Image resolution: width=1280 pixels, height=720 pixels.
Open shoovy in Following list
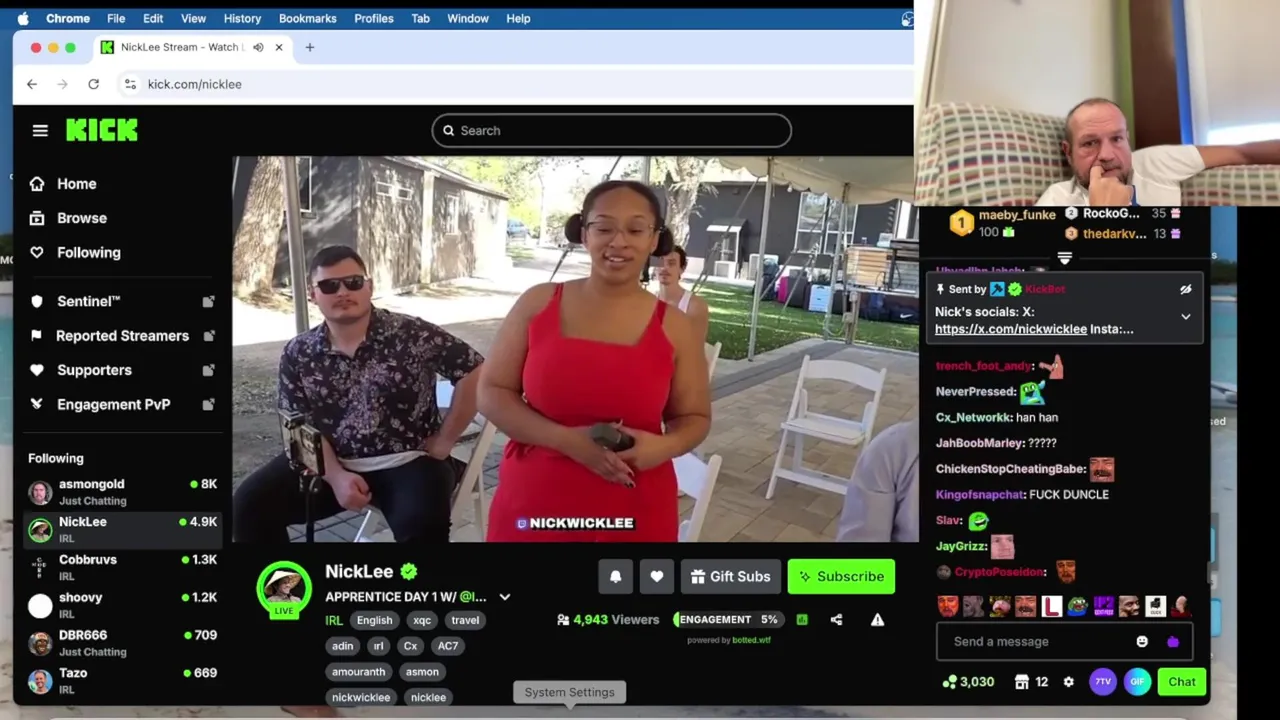click(122, 605)
